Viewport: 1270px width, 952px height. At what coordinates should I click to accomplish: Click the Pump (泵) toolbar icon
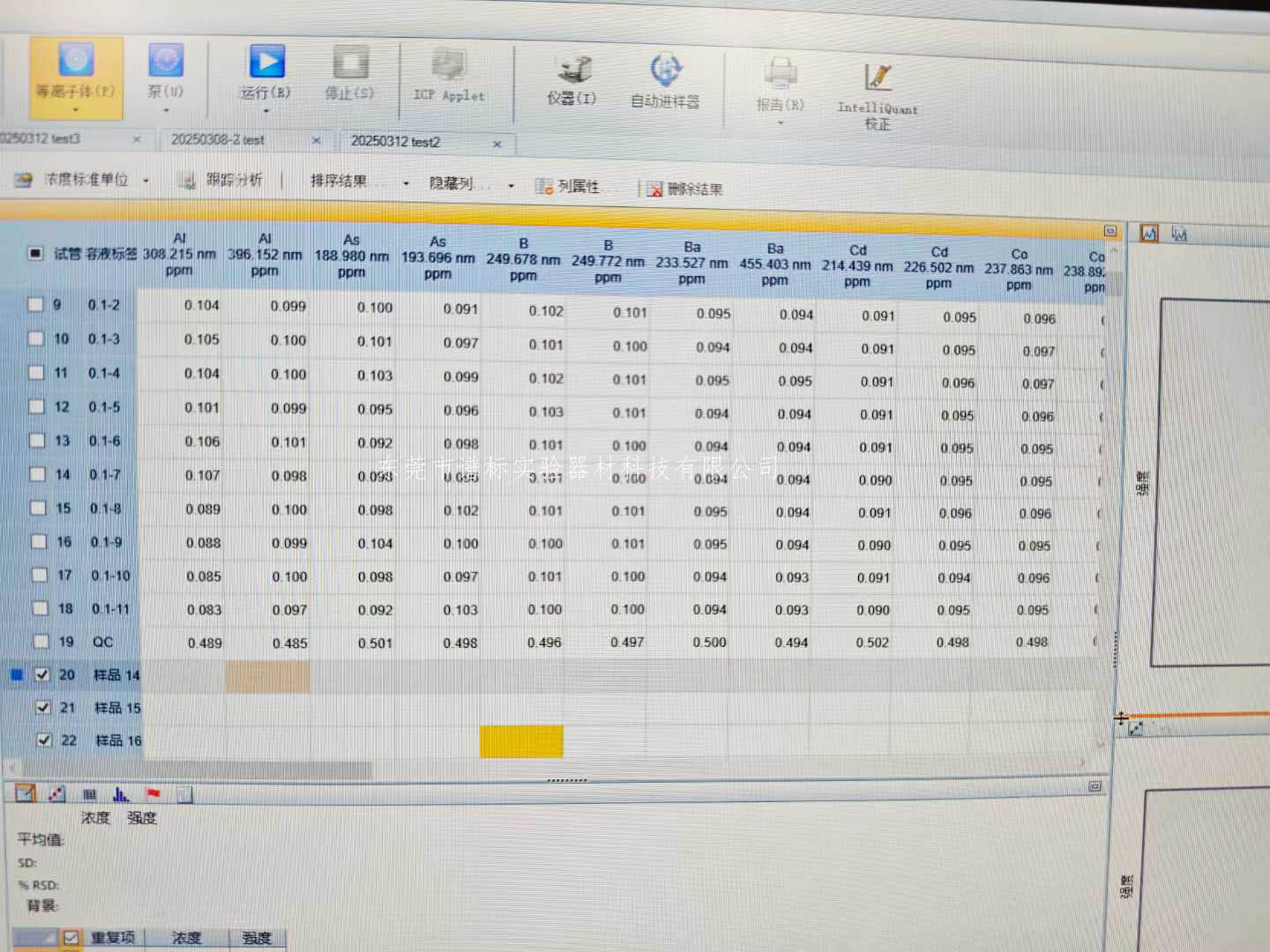pos(166,62)
